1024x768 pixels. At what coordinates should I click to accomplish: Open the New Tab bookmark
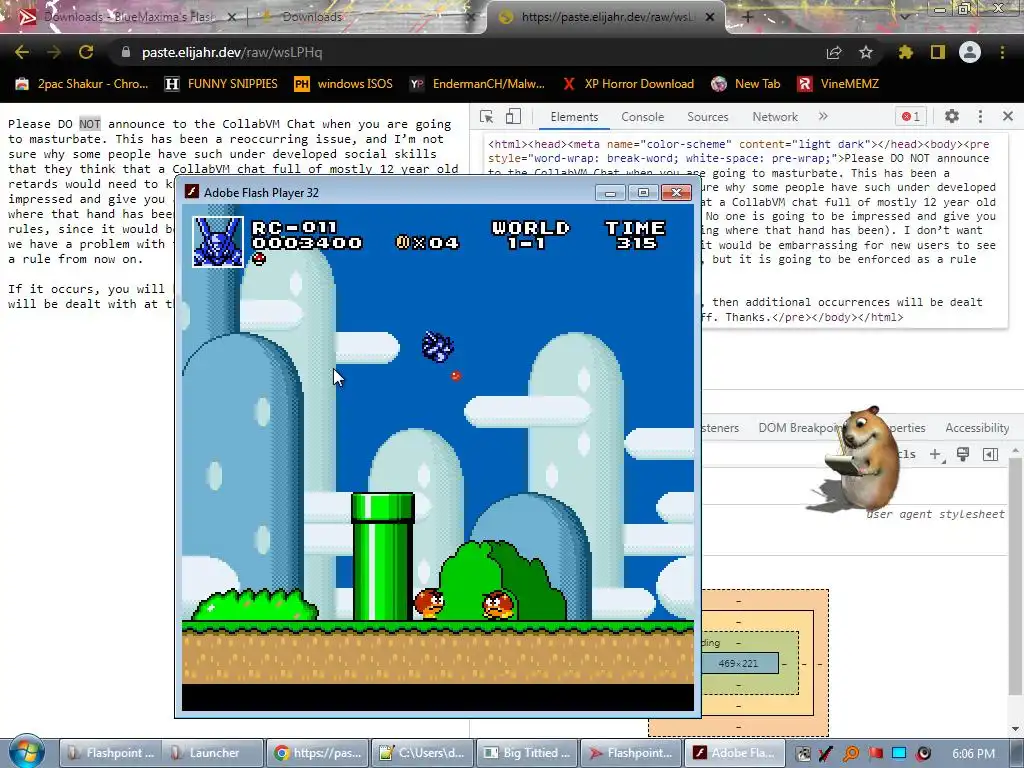[745, 84]
